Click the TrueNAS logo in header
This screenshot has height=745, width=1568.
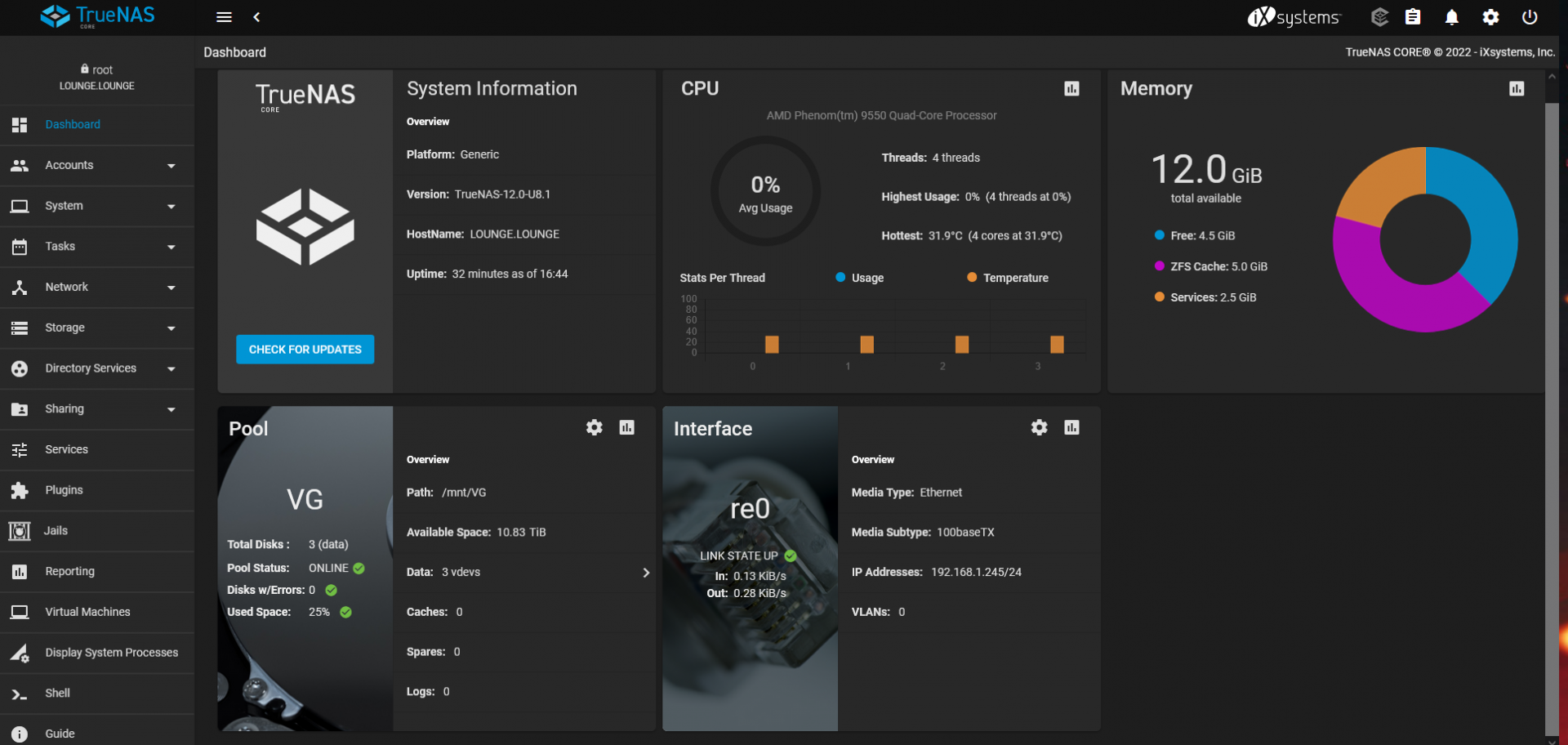pos(98,16)
